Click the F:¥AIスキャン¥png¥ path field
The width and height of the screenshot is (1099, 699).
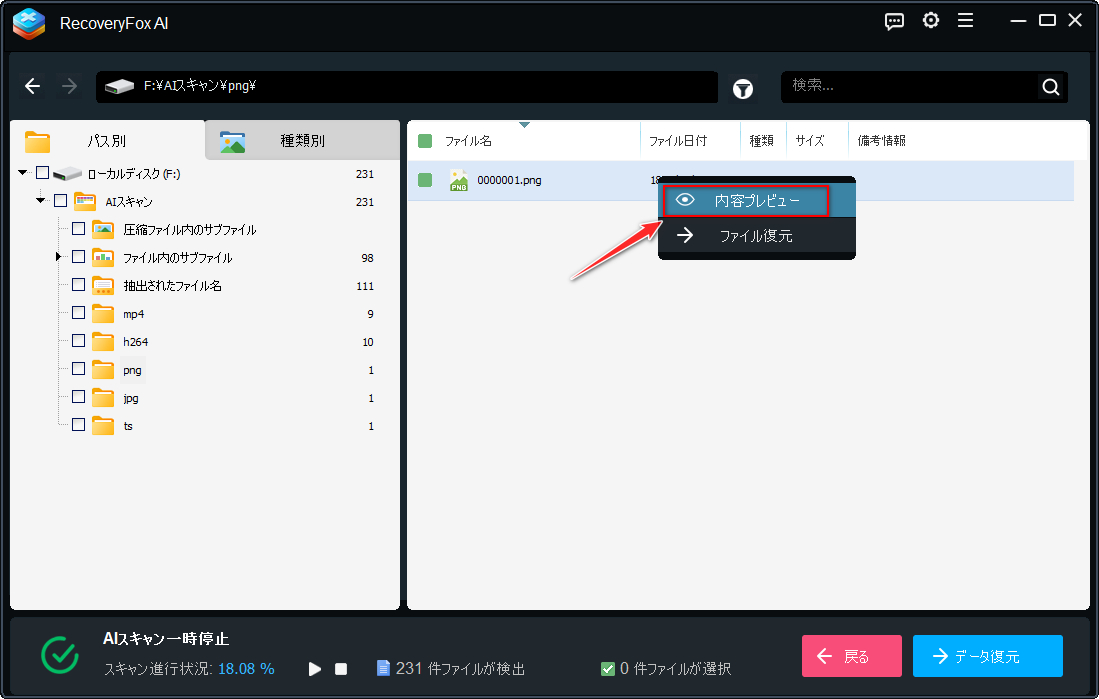407,87
